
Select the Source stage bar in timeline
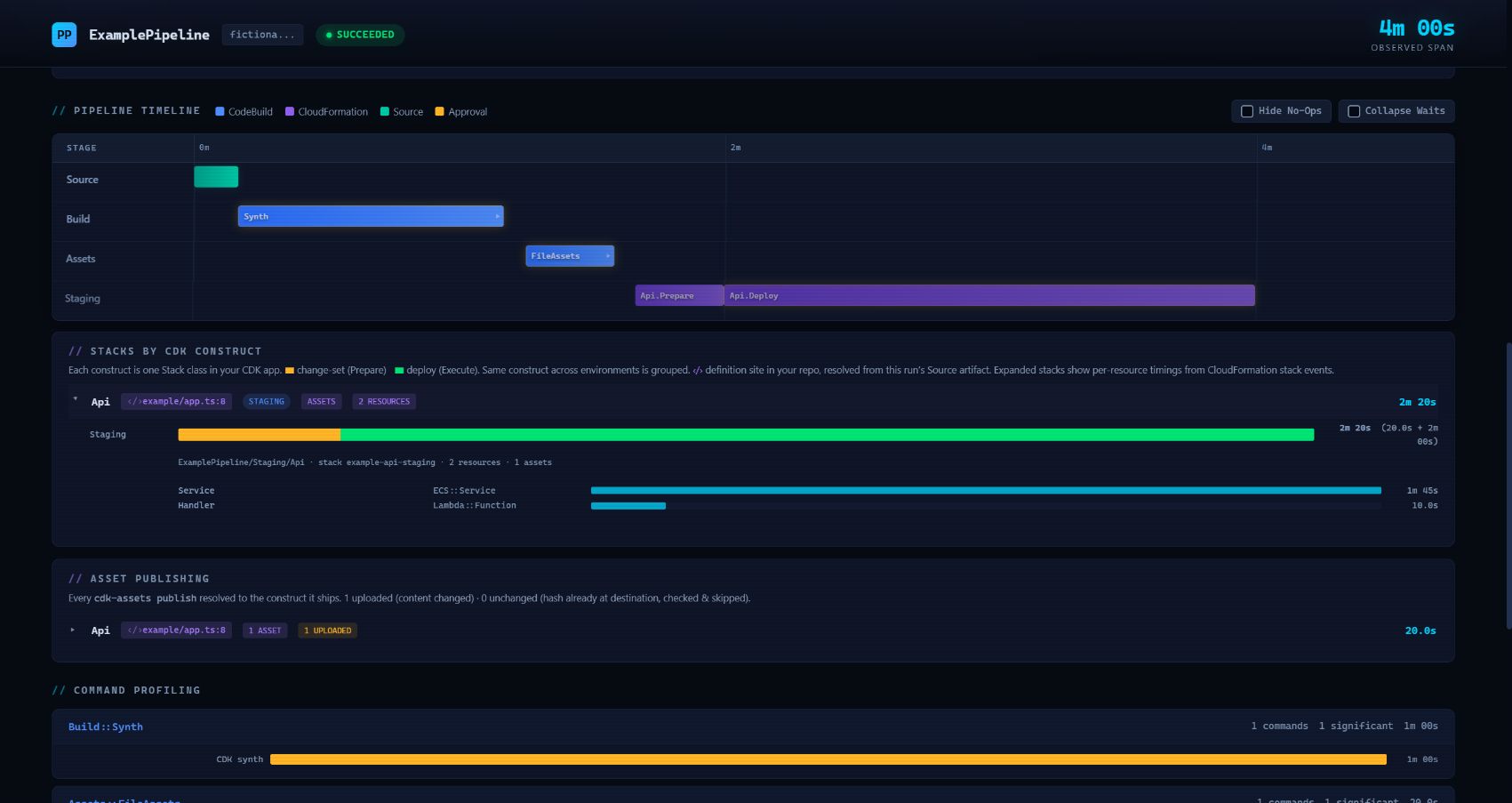click(216, 177)
